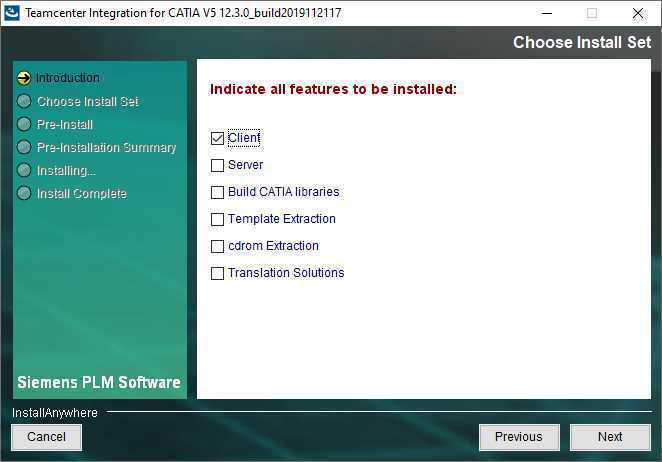
Task: Cancel the installation
Action: pos(46,437)
